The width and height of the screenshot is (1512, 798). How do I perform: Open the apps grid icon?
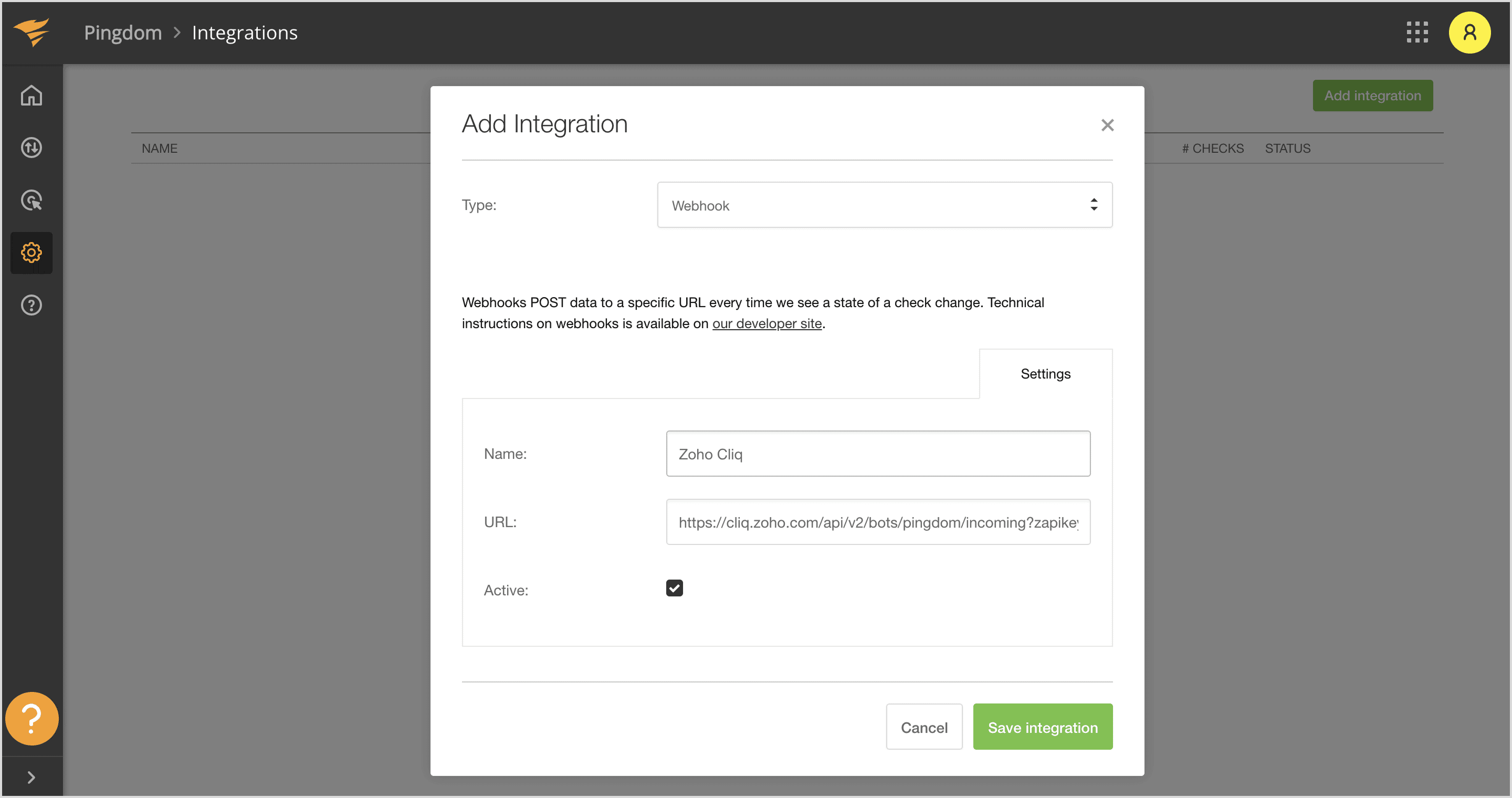1417,32
